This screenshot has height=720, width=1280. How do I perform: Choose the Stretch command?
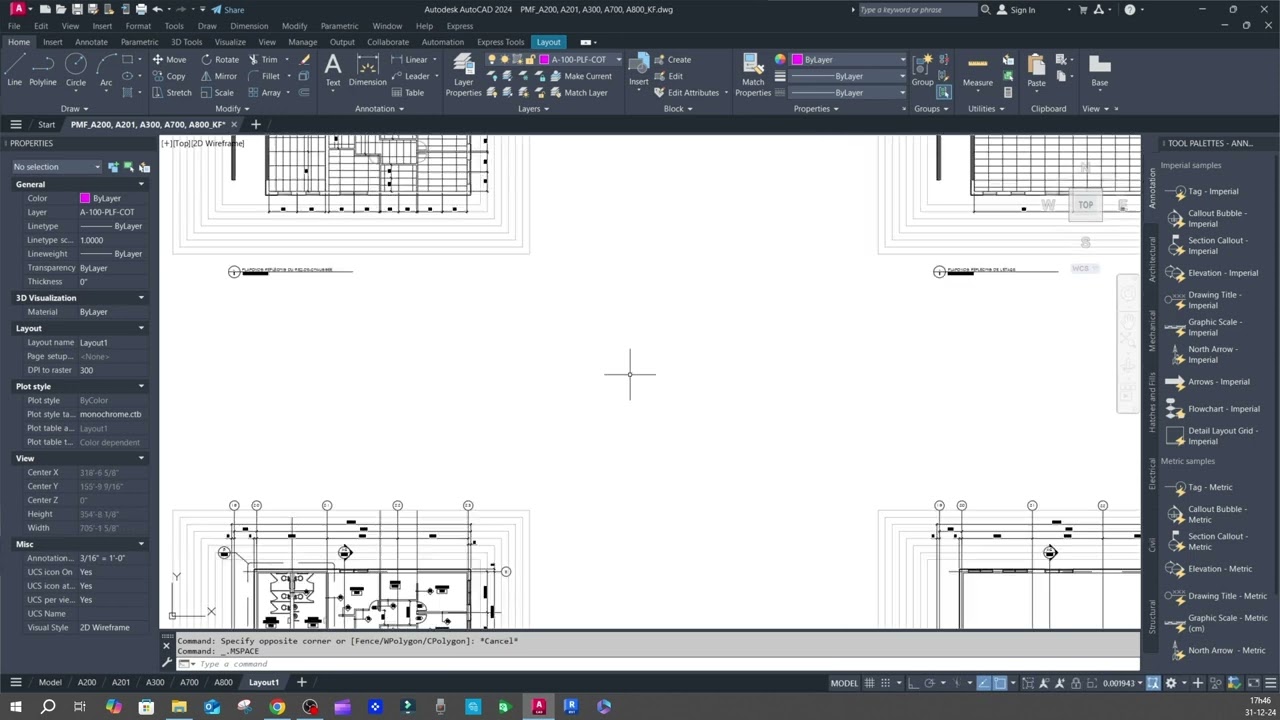[172, 93]
